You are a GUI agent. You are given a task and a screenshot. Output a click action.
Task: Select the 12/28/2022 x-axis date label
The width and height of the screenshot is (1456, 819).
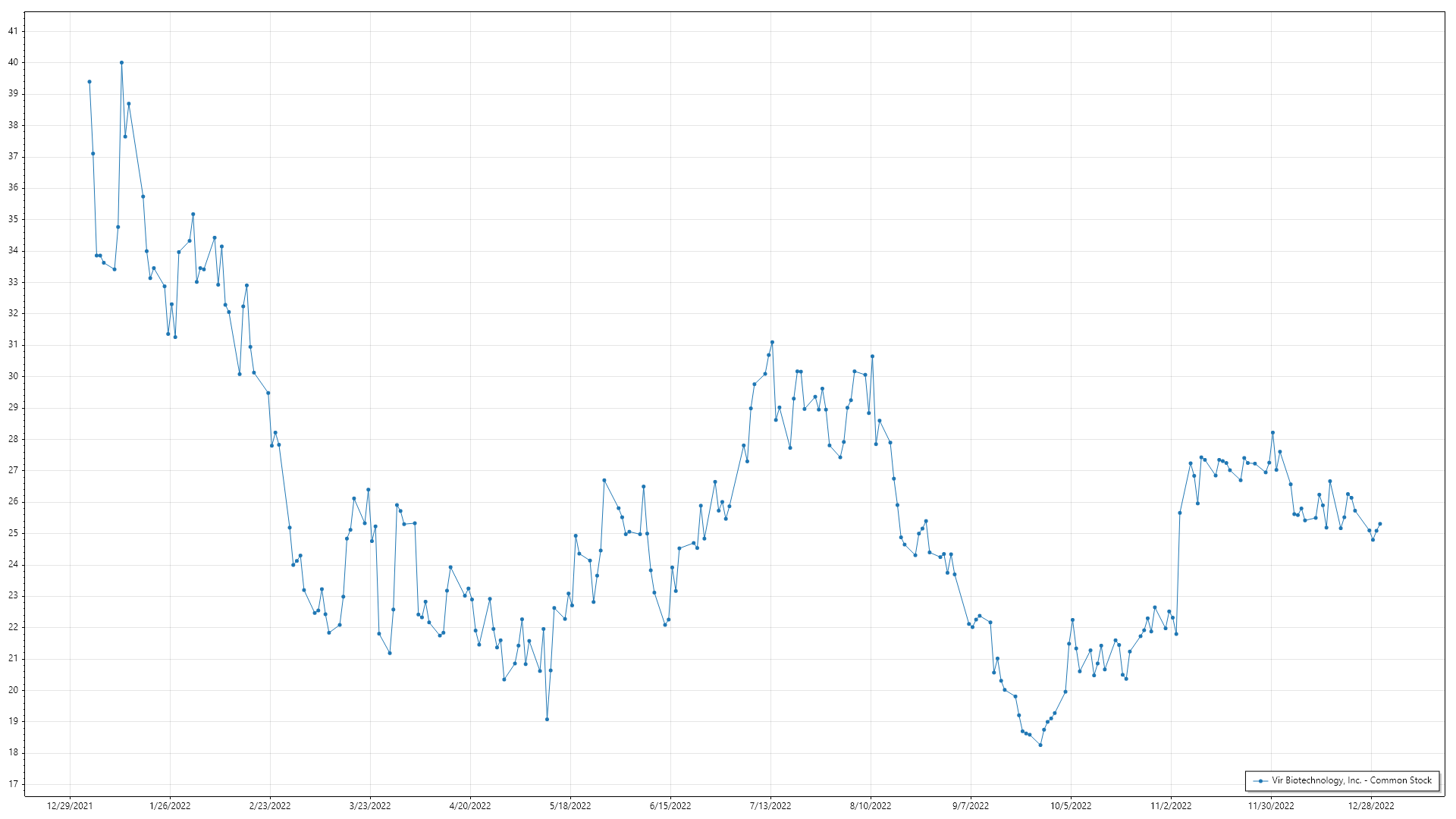(x=1371, y=806)
